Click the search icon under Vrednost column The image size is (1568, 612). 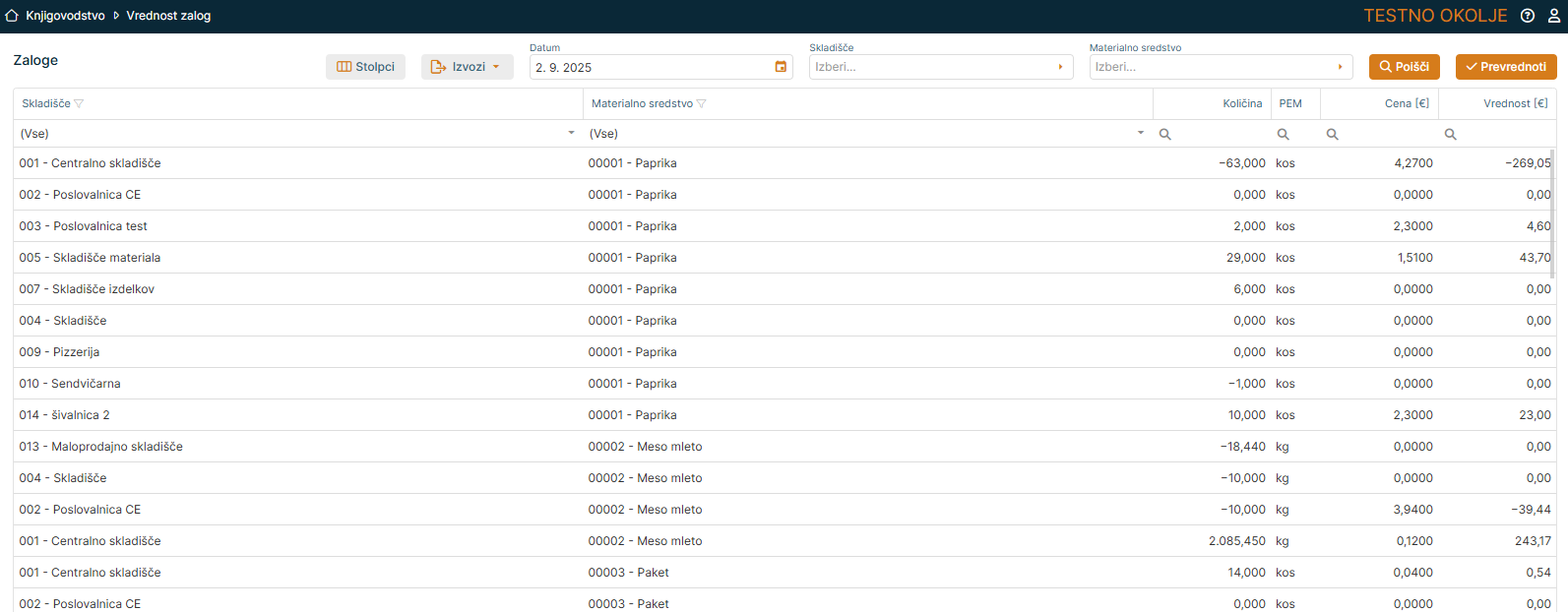pos(1450,134)
